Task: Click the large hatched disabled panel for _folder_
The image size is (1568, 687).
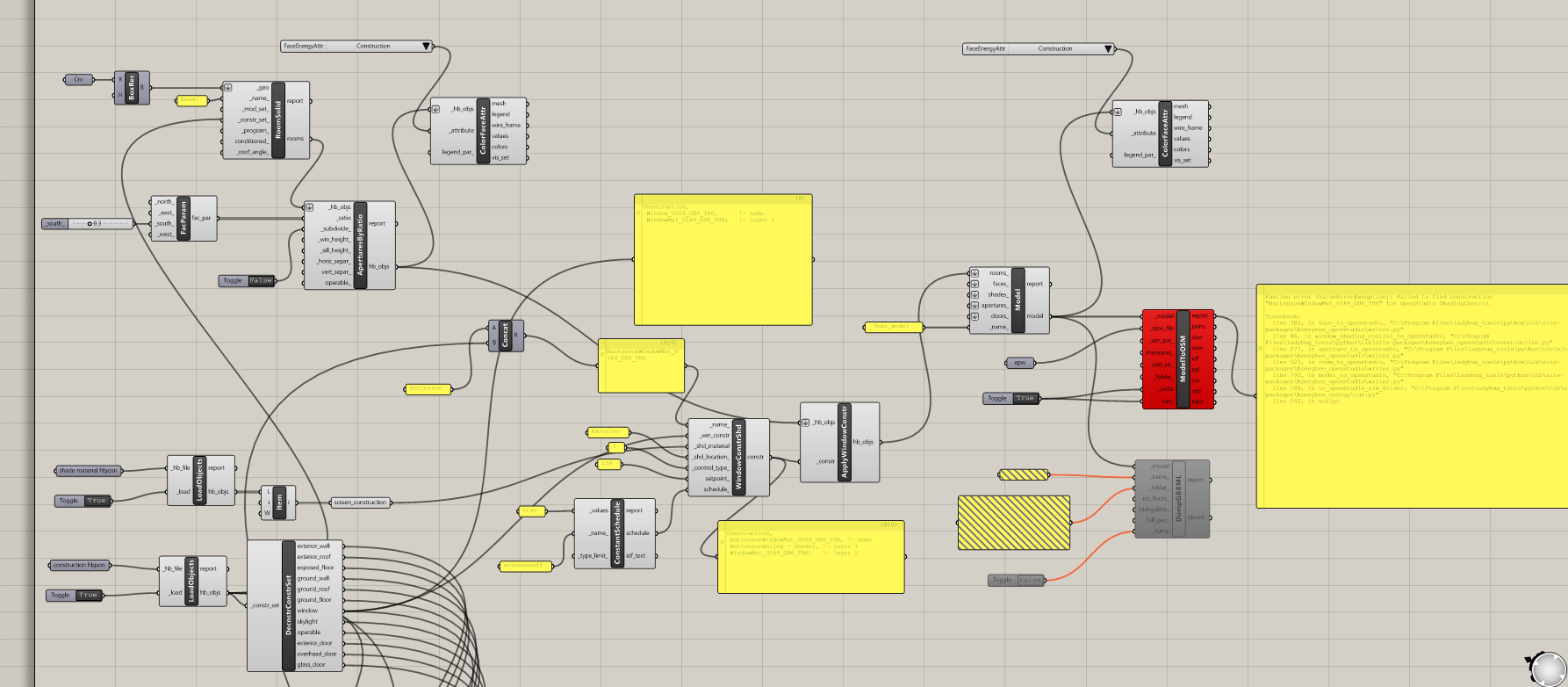Action: [1014, 523]
